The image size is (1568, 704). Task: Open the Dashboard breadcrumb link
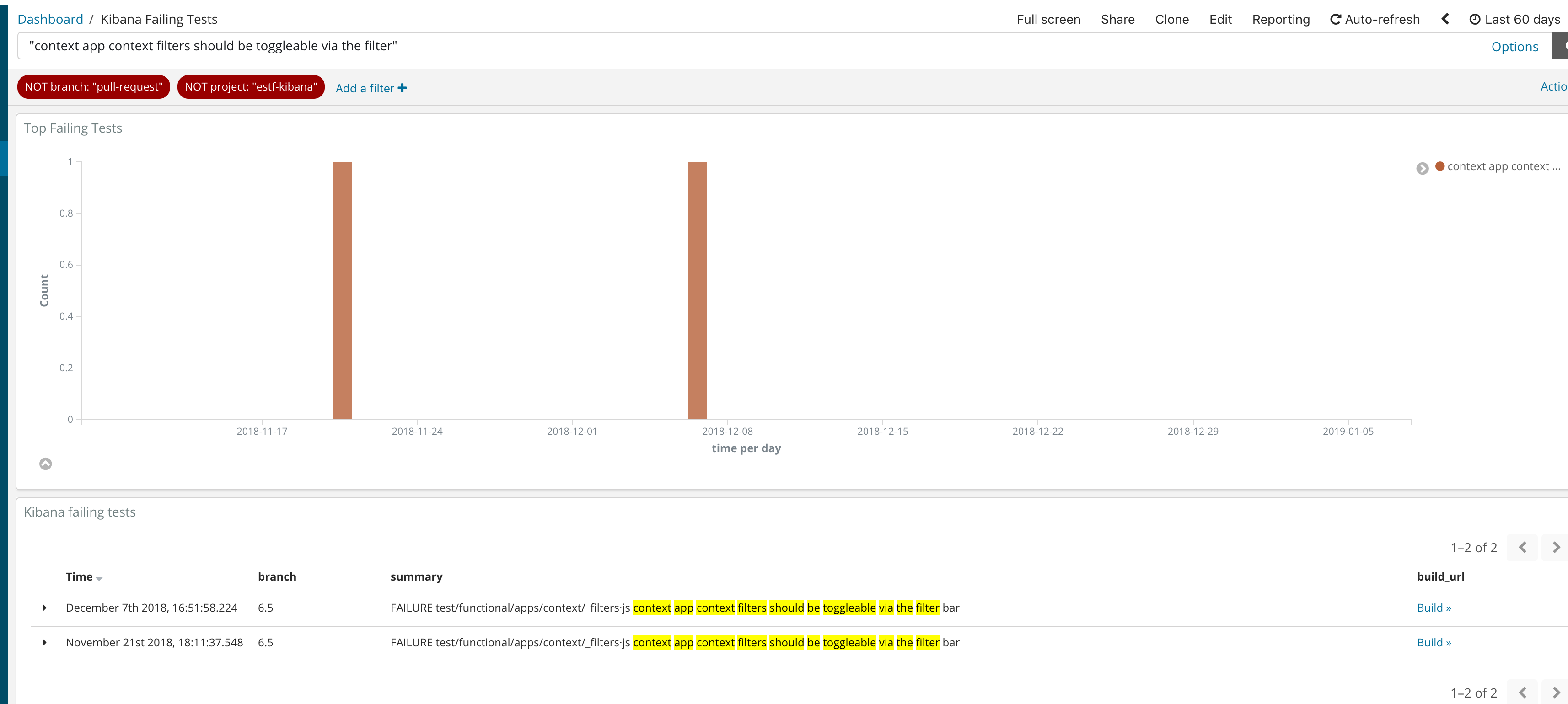[x=50, y=19]
